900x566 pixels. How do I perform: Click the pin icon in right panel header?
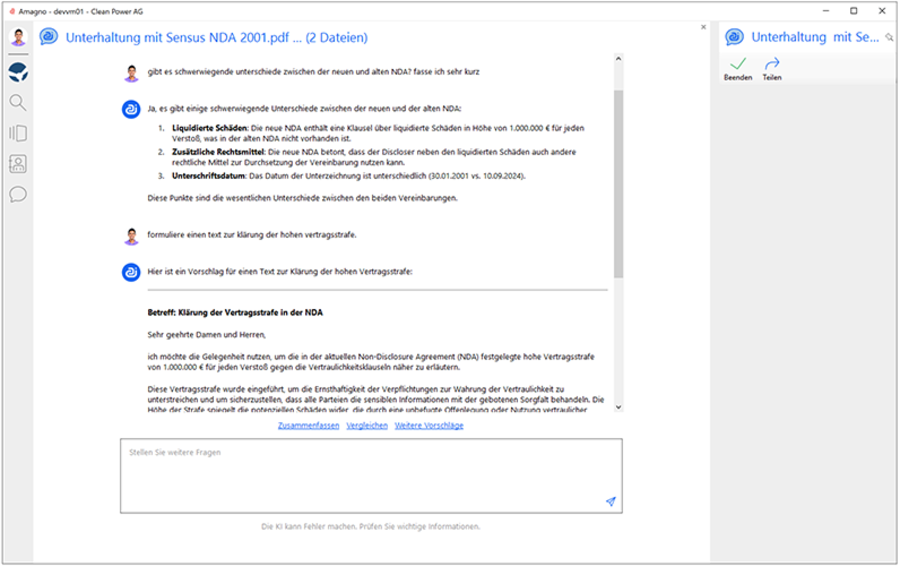point(889,37)
